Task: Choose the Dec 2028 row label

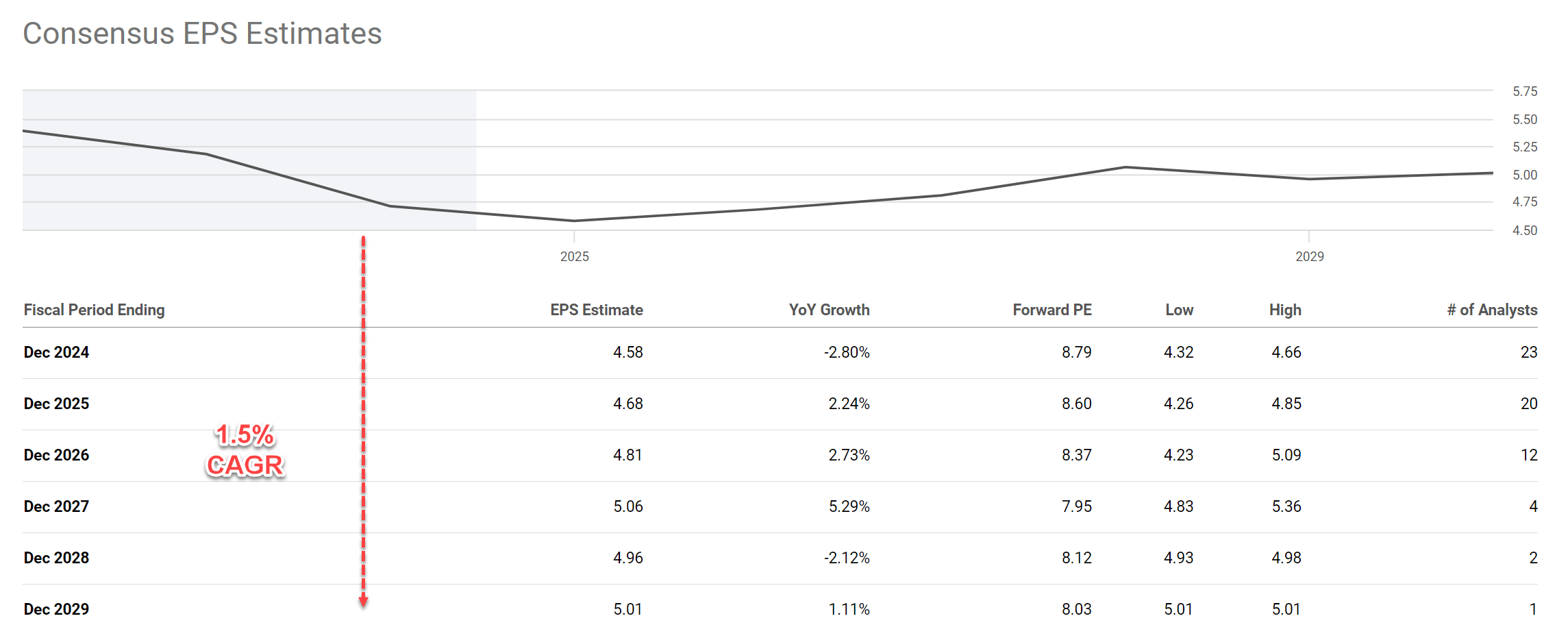Action: point(56,558)
